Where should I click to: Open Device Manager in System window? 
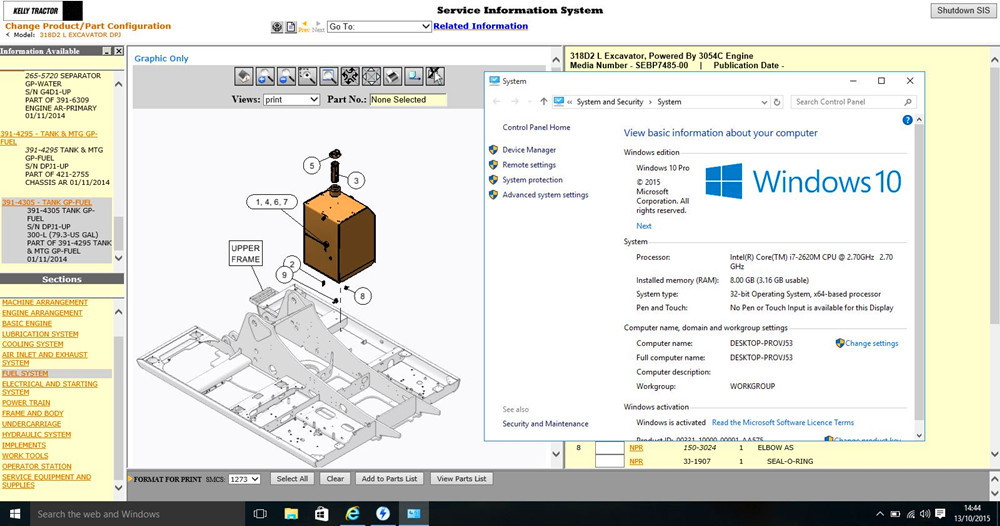(x=529, y=150)
